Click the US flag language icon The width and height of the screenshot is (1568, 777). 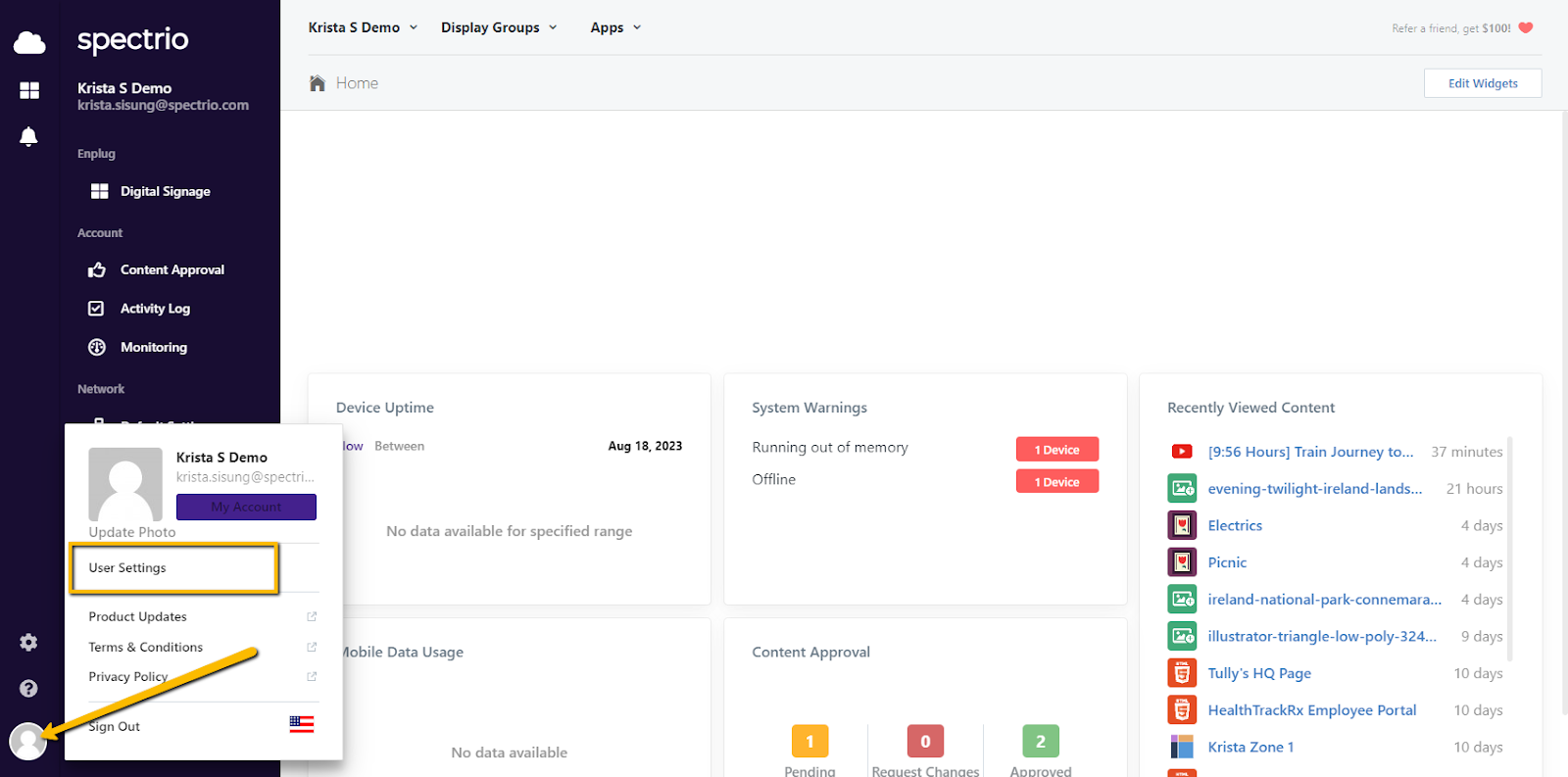pos(302,724)
